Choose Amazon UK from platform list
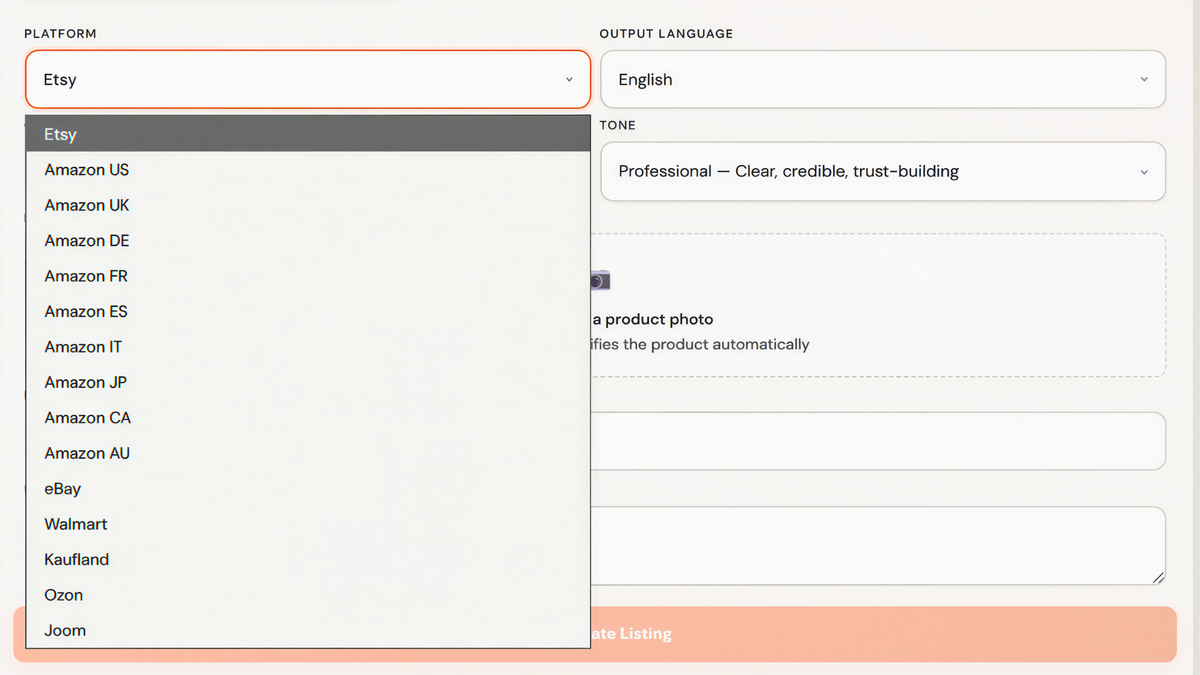 [308, 205]
